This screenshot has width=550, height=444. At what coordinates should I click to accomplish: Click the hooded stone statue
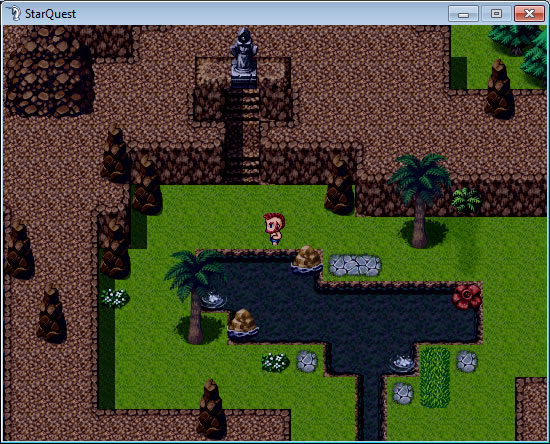pyautogui.click(x=244, y=56)
